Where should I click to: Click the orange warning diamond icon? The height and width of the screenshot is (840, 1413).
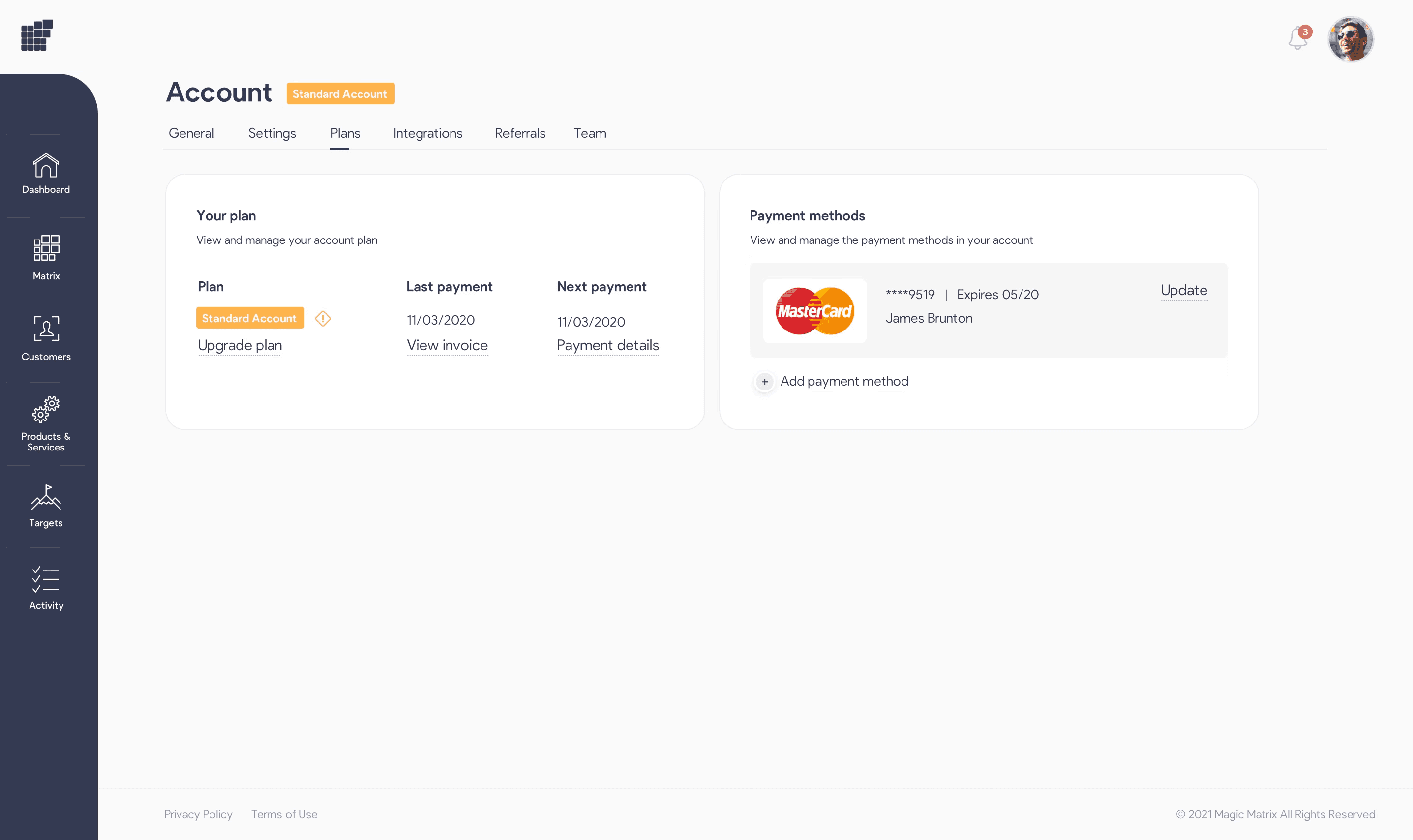point(323,319)
